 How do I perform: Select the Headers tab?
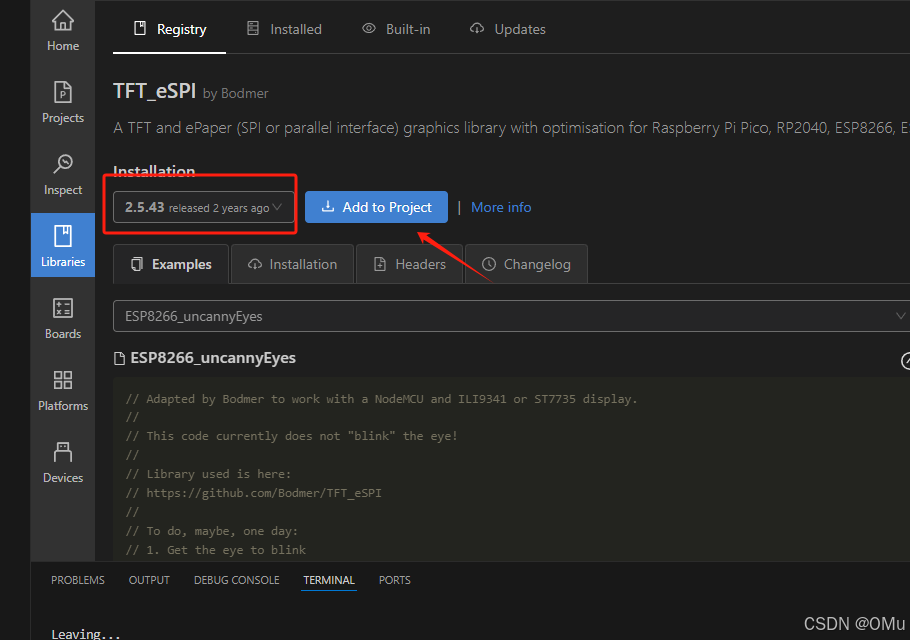(409, 264)
